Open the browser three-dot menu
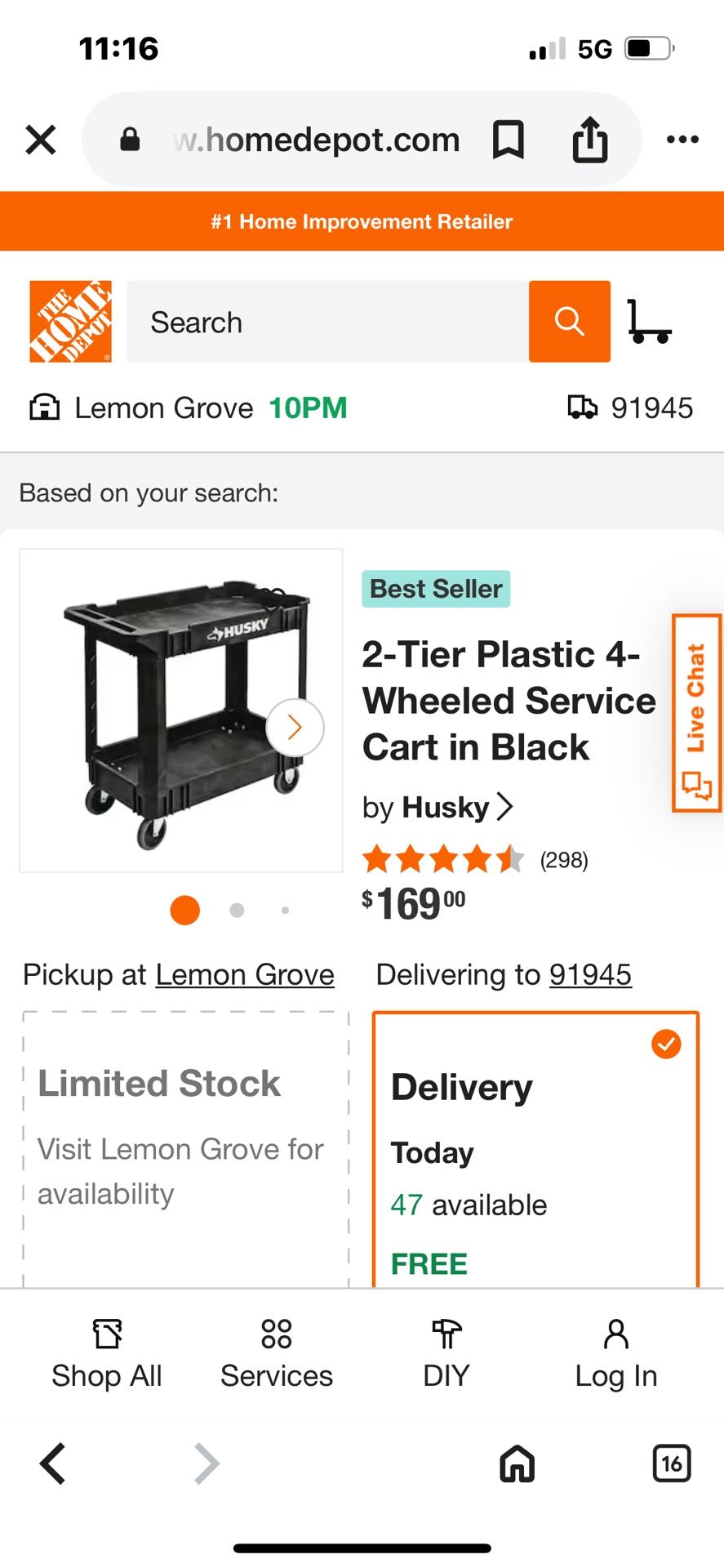Screen dimensions: 724x1568 [x=682, y=140]
